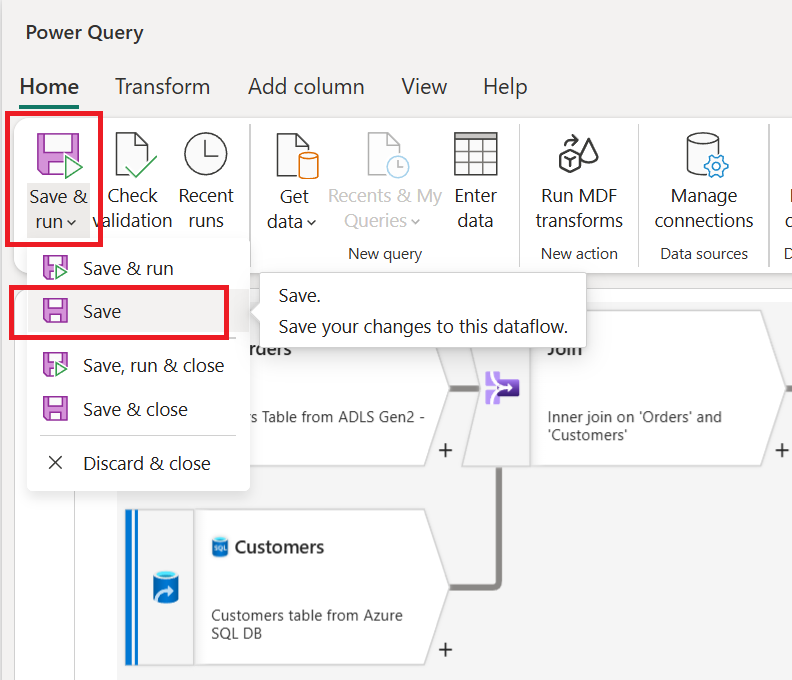Screen dimensions: 792x680
Task: Click the Enter data table icon
Action: tap(476, 154)
